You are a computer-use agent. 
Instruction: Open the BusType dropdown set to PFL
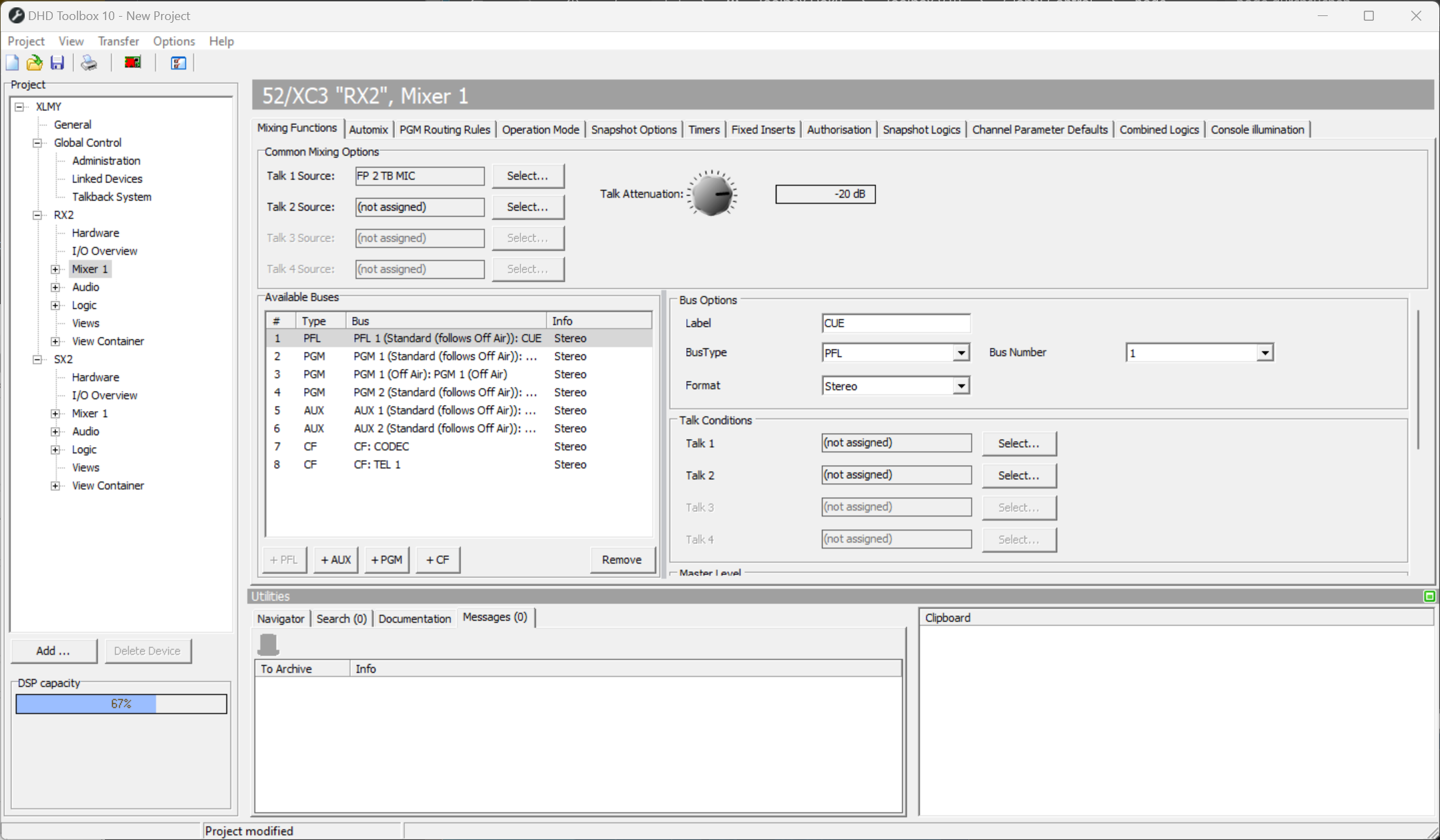(961, 352)
